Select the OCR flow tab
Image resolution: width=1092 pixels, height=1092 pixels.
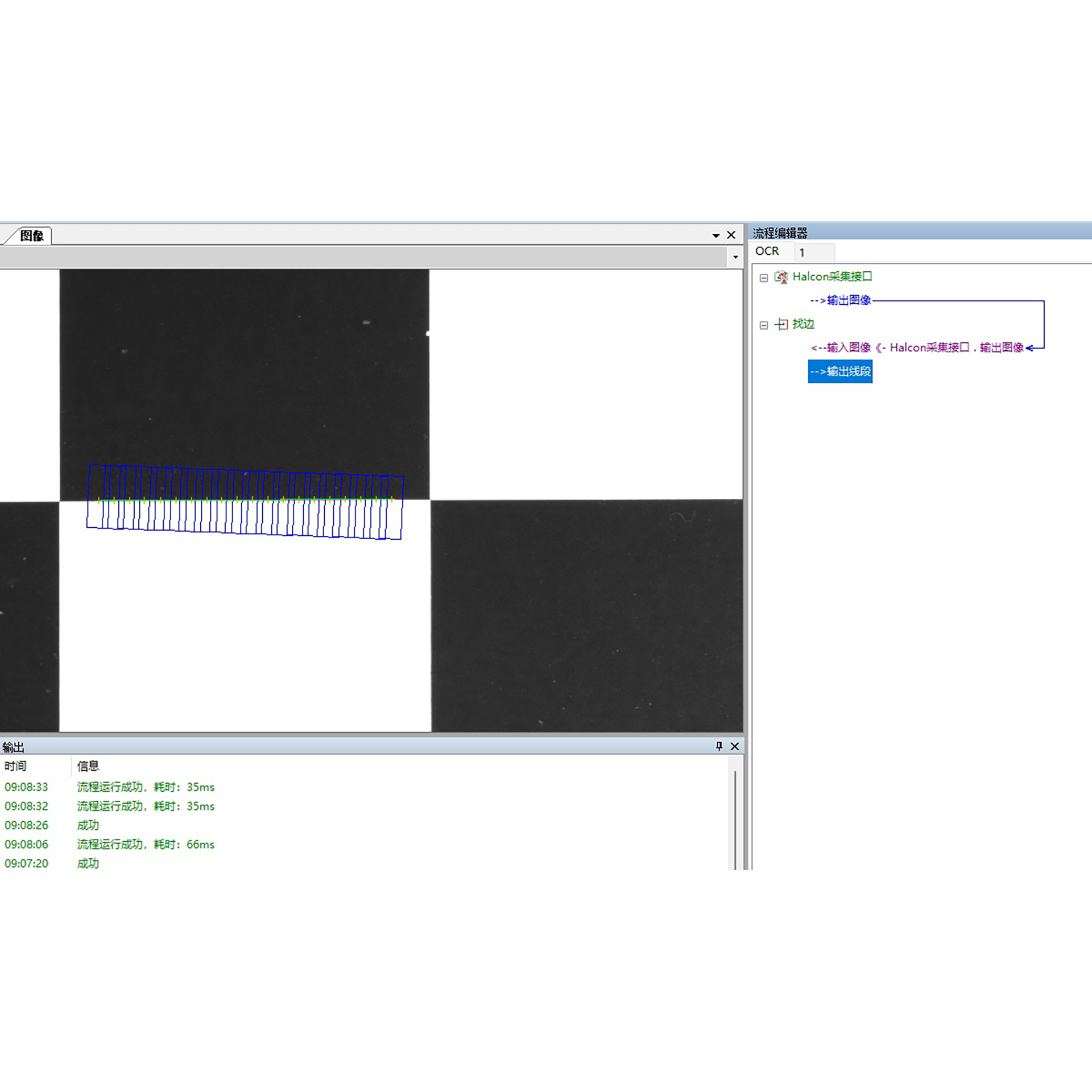tap(767, 251)
